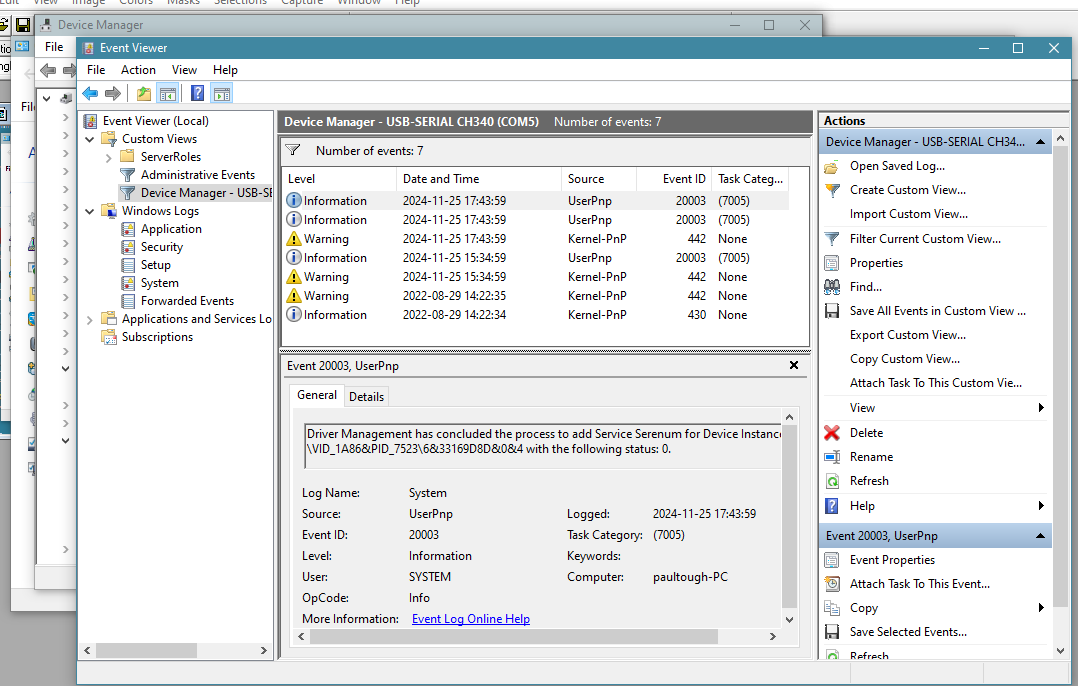Select the Security log in the tree
This screenshot has width=1078, height=686.
162,247
